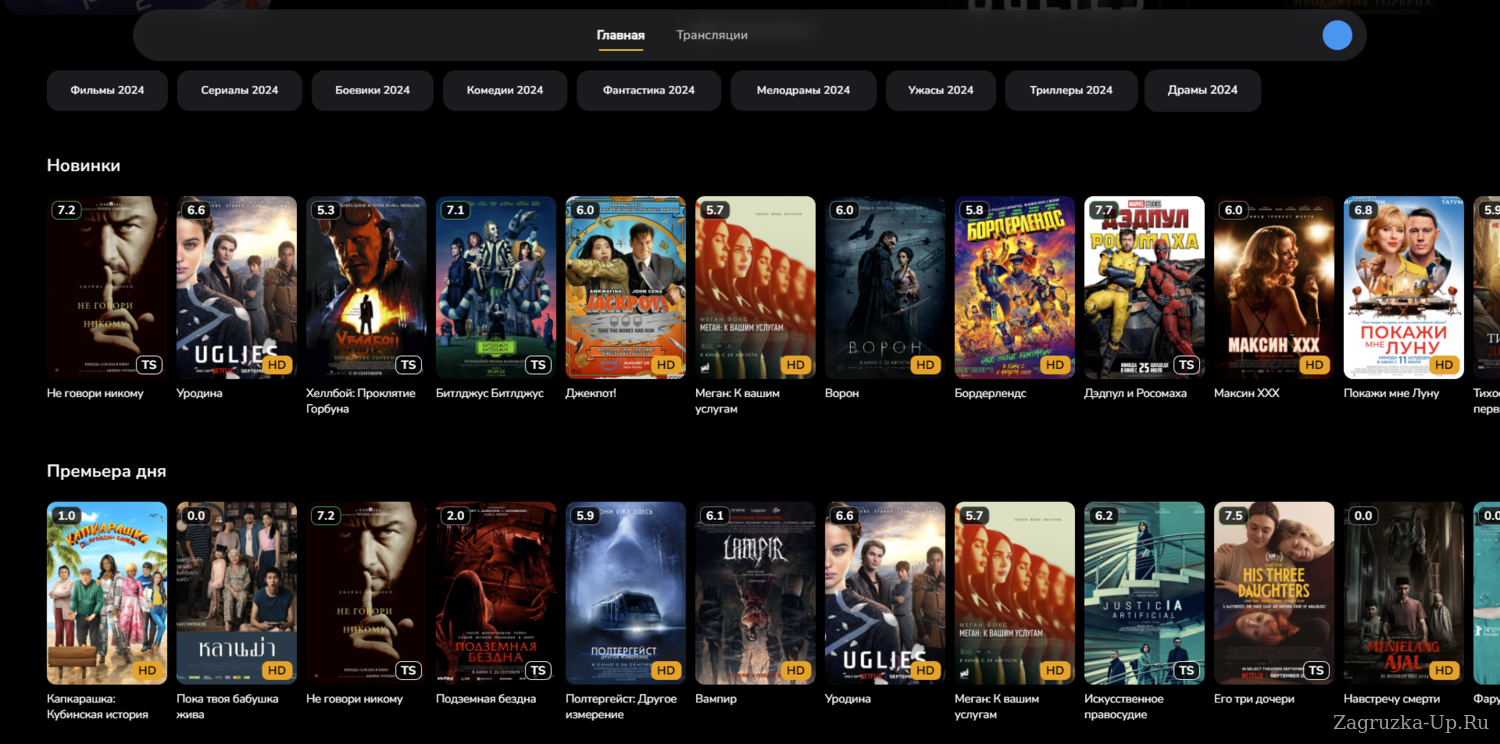Click the 7.1 rating badge on Битлджус

pyautogui.click(x=455, y=210)
